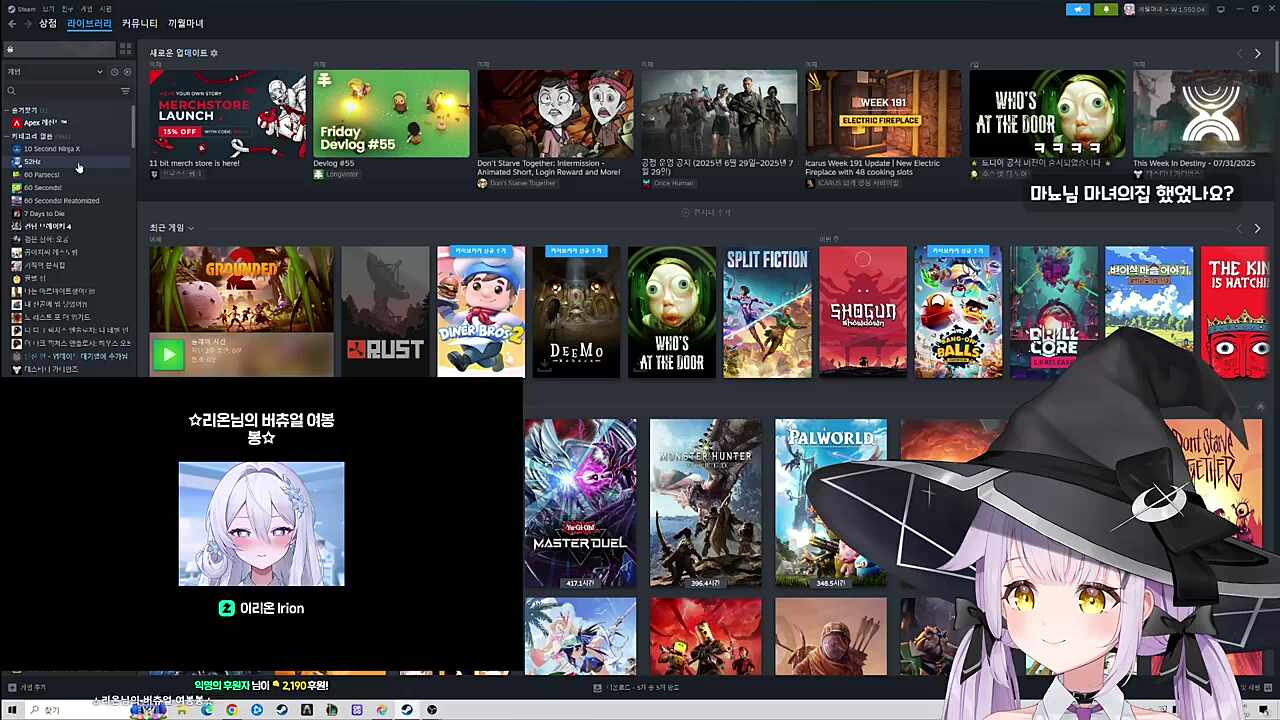Click the ready-to-play circle icon in sidebar
Viewport: 1280px width, 720px height.
coord(125,72)
